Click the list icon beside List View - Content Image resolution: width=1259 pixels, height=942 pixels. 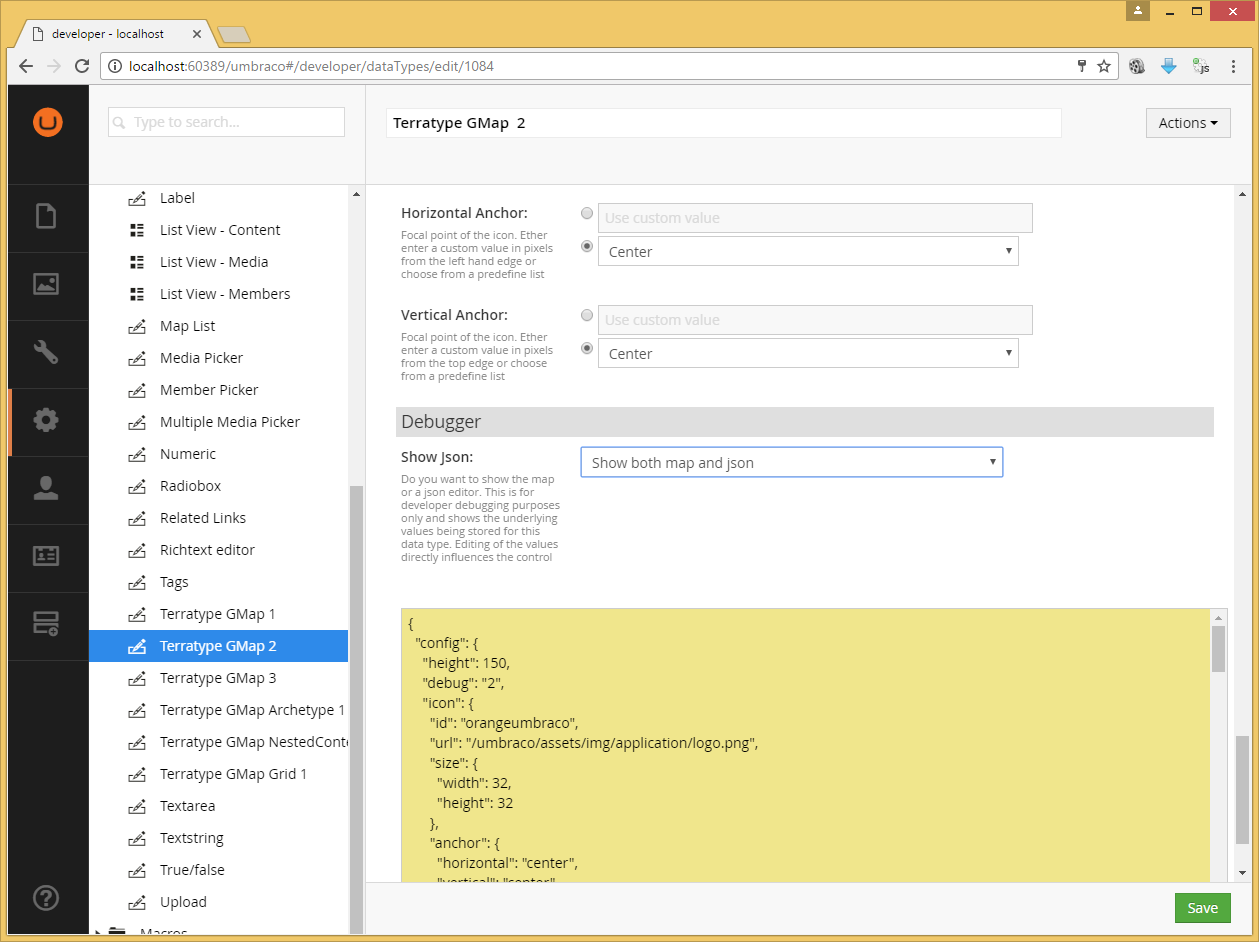click(137, 230)
